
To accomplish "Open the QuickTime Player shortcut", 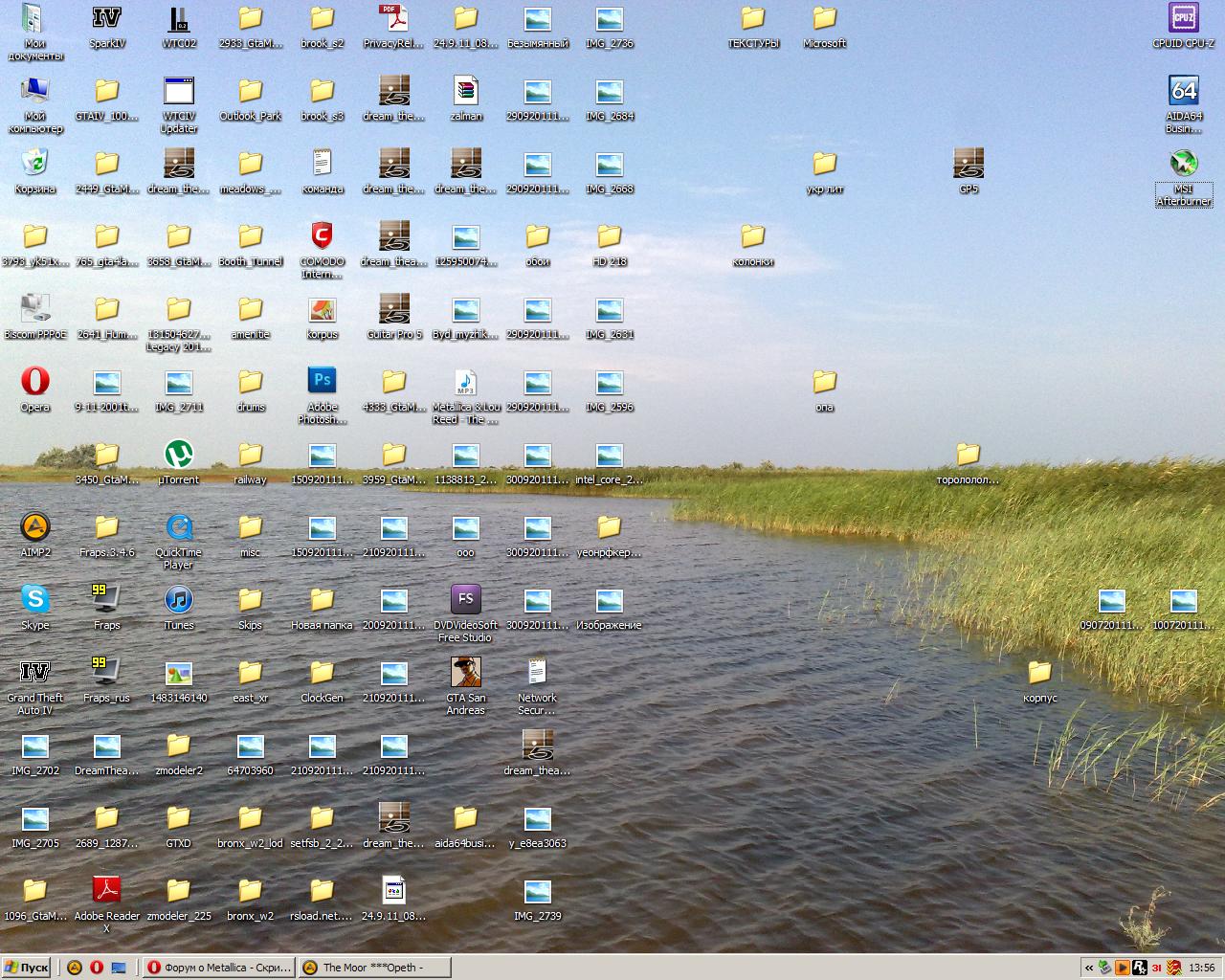I will pyautogui.click(x=178, y=527).
